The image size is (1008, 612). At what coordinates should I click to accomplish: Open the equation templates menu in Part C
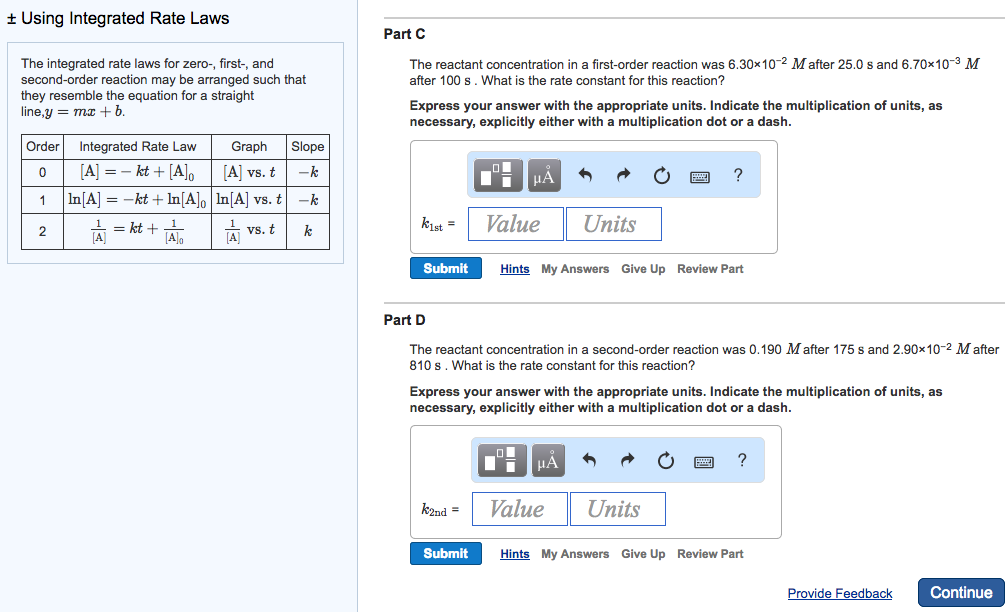498,175
